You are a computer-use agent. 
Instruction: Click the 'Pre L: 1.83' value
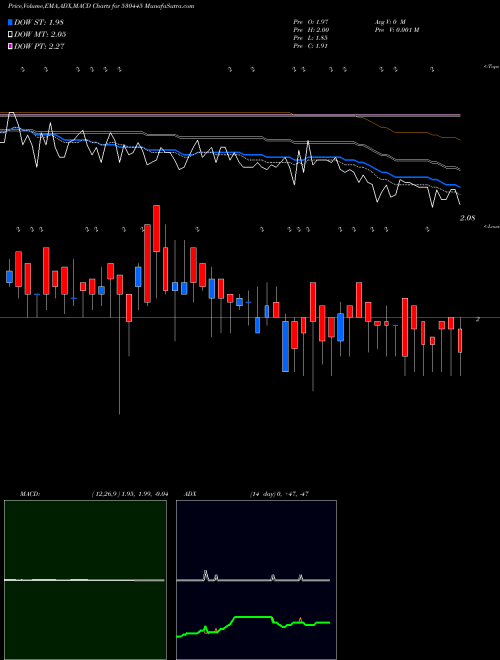(311, 38)
